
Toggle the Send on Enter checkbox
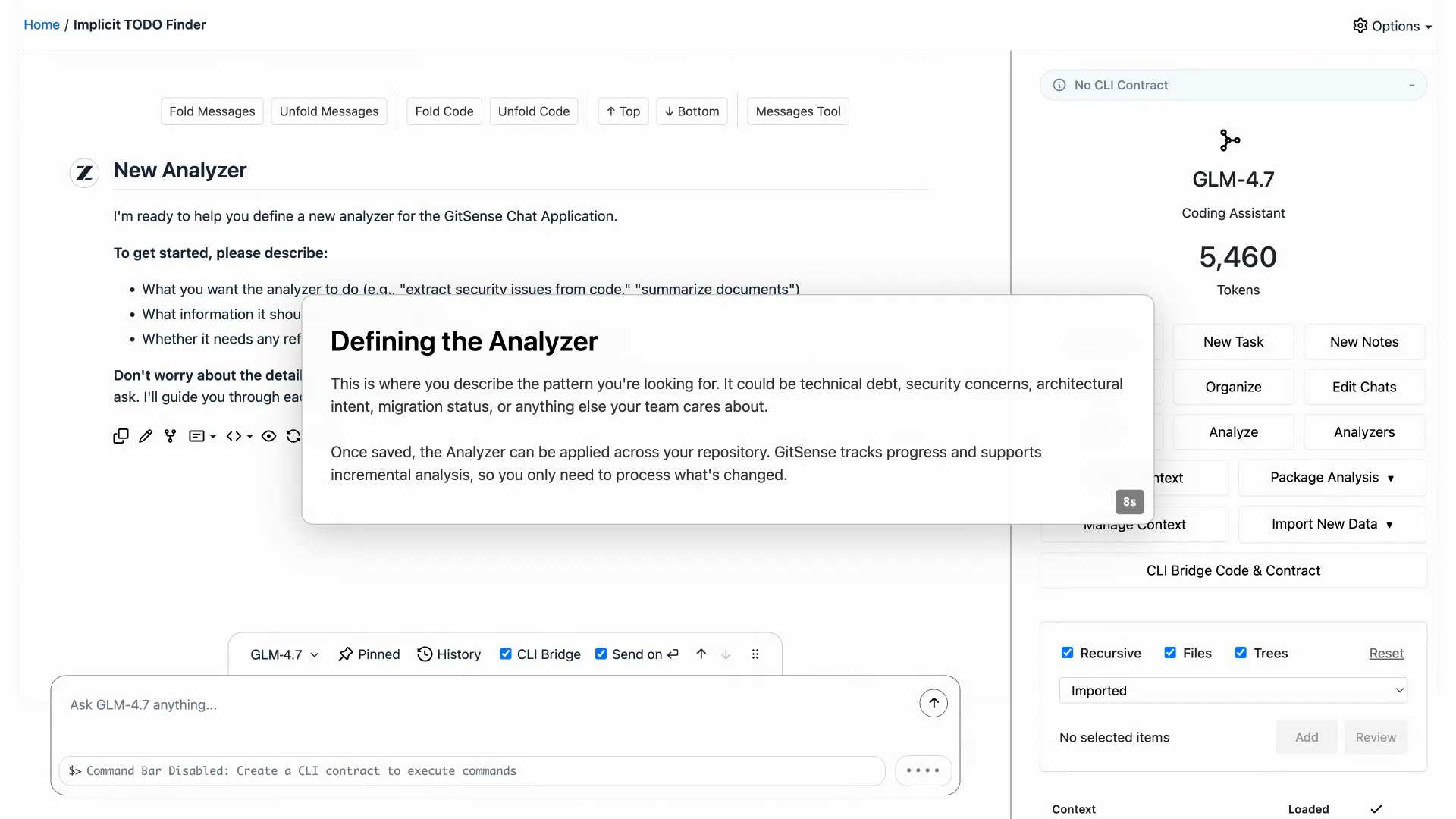601,654
